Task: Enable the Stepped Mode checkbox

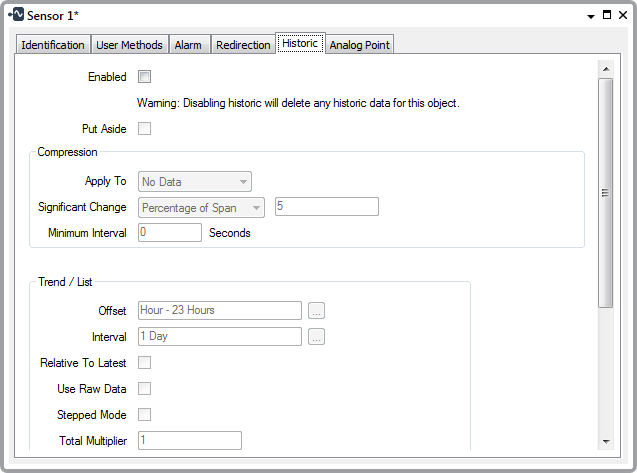Action: 144,415
